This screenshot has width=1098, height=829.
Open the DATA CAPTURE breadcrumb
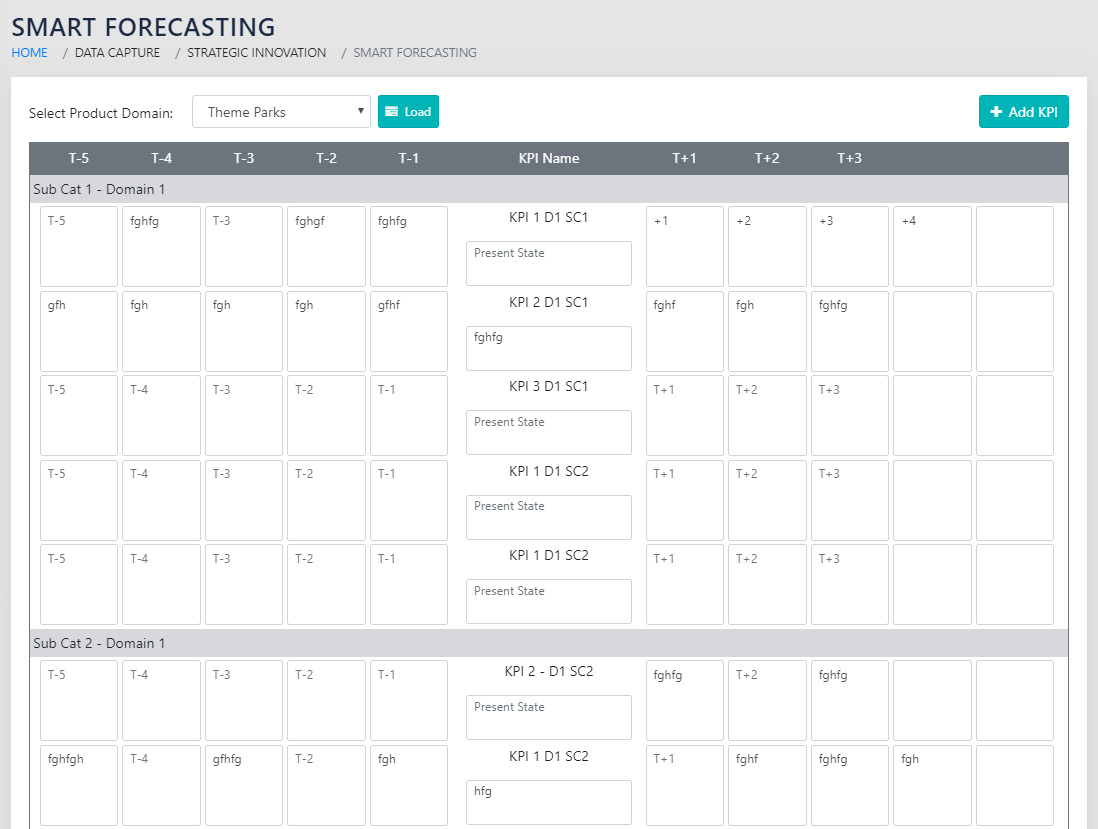coord(117,53)
